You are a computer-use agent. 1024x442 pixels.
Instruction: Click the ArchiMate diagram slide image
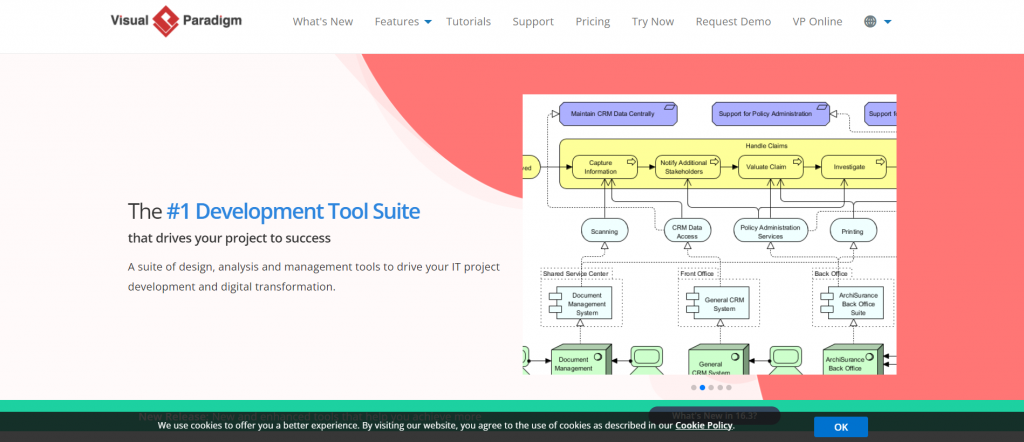(709, 234)
